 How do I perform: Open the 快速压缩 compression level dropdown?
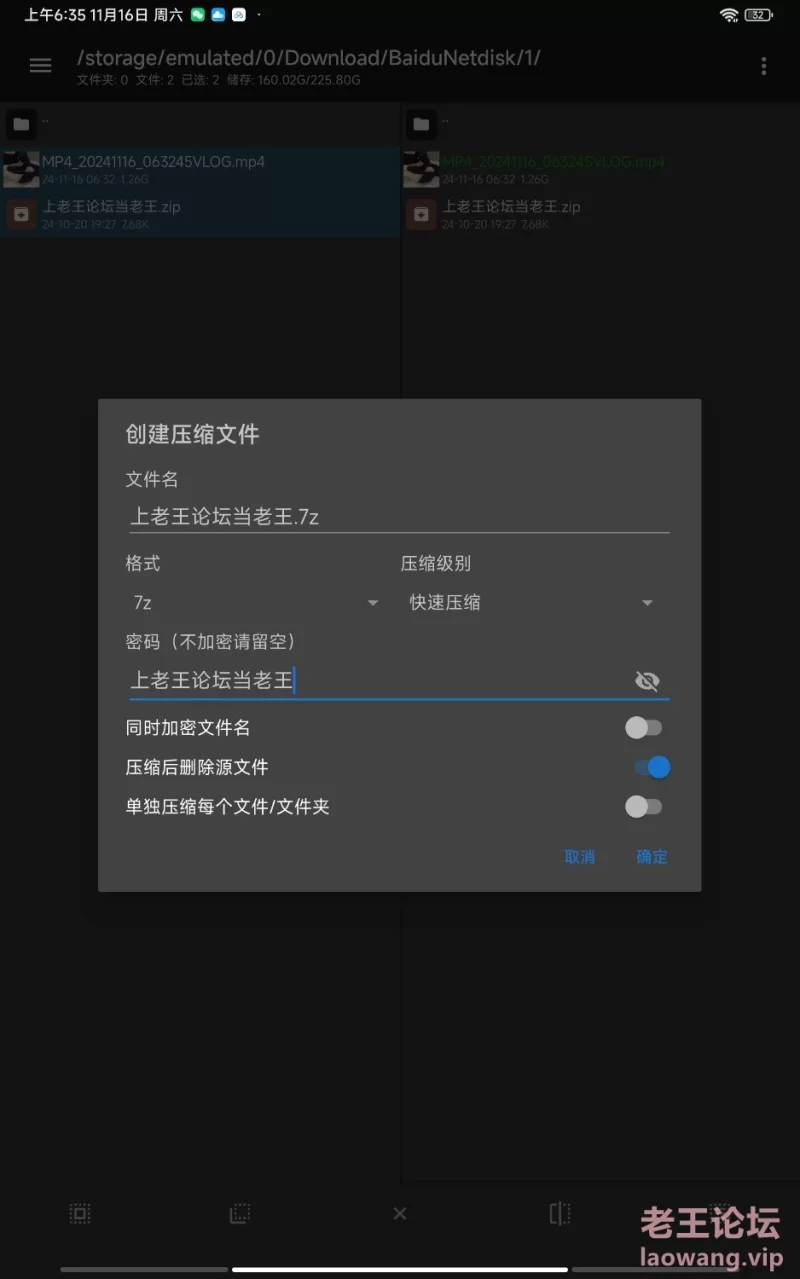coord(530,603)
